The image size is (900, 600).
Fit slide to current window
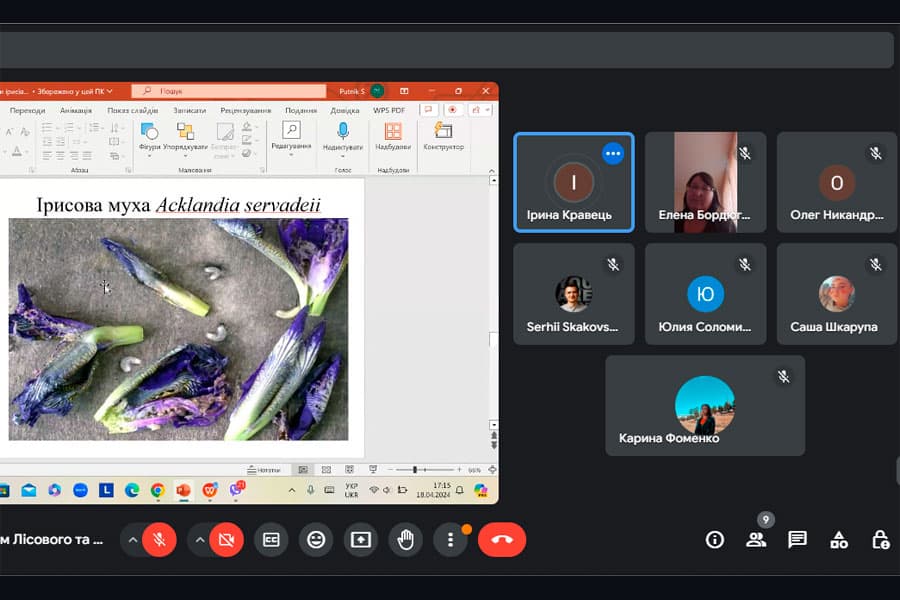tap(492, 470)
